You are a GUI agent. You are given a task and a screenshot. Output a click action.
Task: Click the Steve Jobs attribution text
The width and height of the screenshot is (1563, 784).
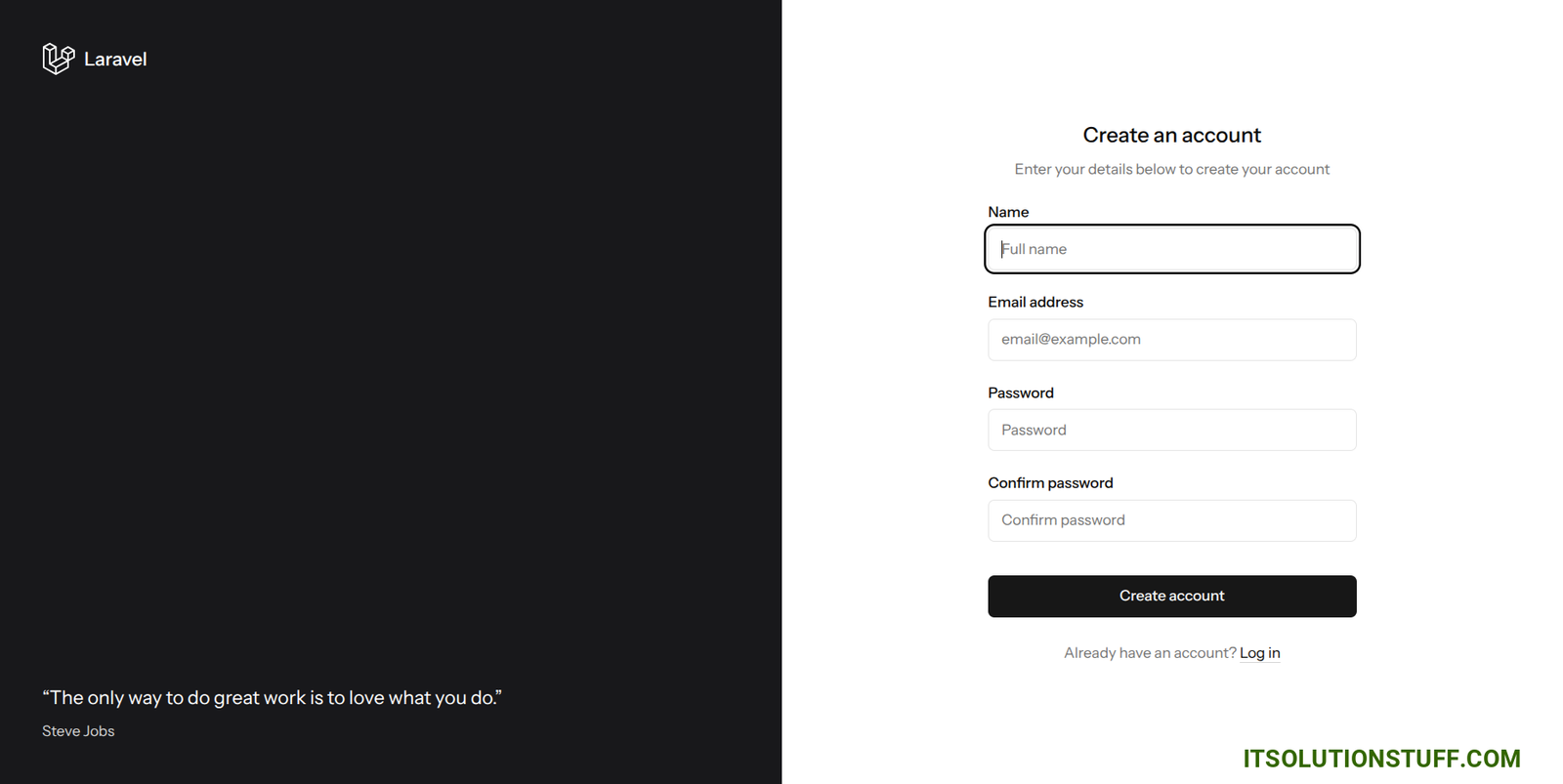tap(78, 731)
